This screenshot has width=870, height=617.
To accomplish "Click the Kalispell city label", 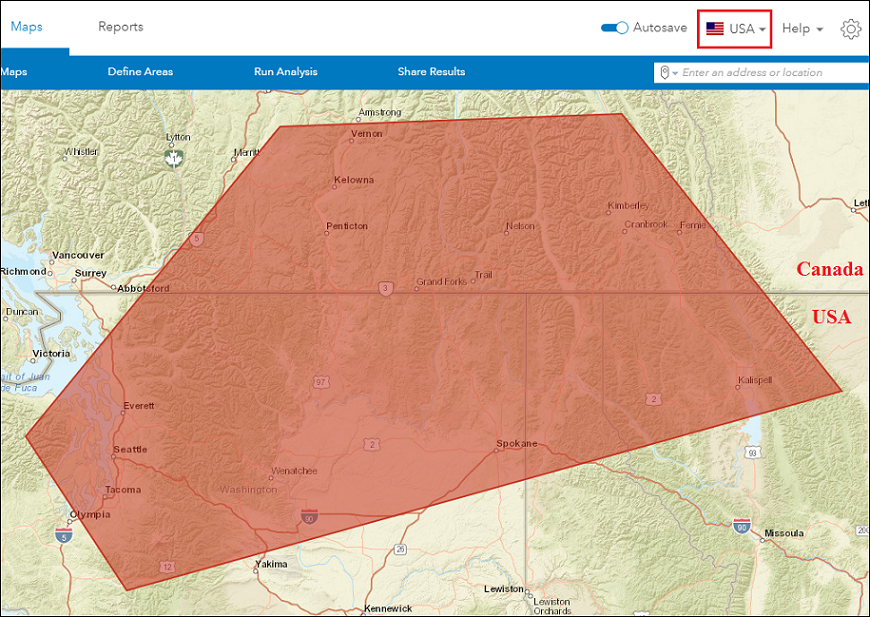I will 755,380.
